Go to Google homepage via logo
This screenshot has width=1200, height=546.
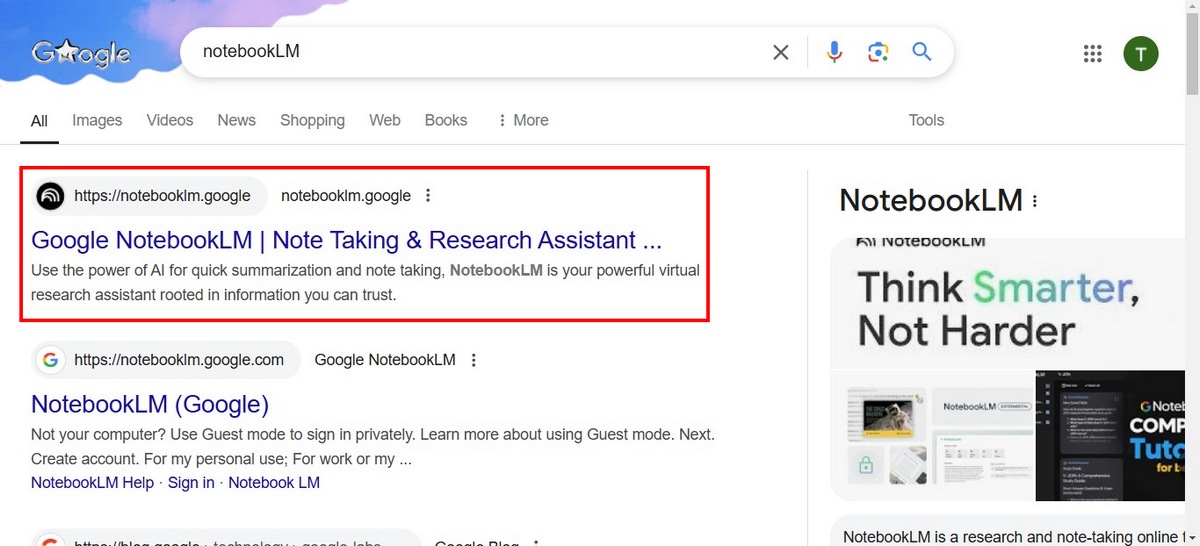(x=81, y=52)
